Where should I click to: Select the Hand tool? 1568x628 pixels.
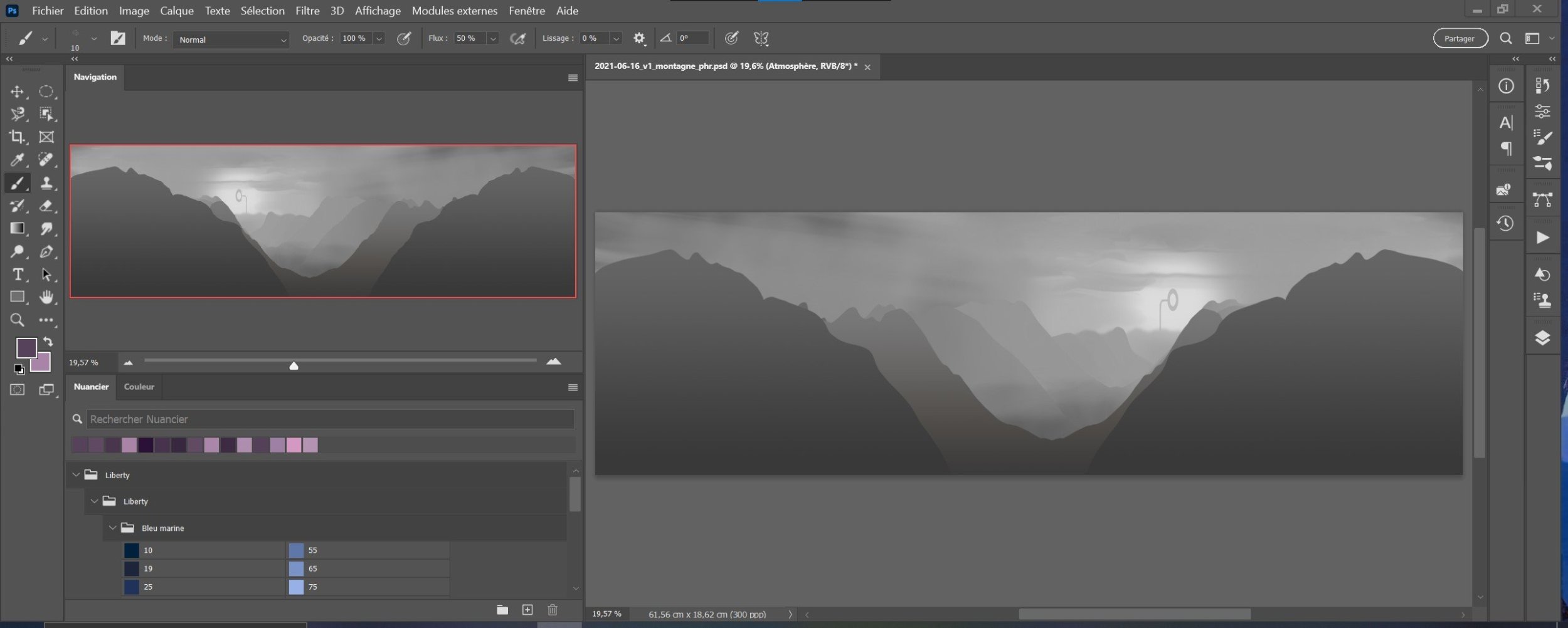46,297
